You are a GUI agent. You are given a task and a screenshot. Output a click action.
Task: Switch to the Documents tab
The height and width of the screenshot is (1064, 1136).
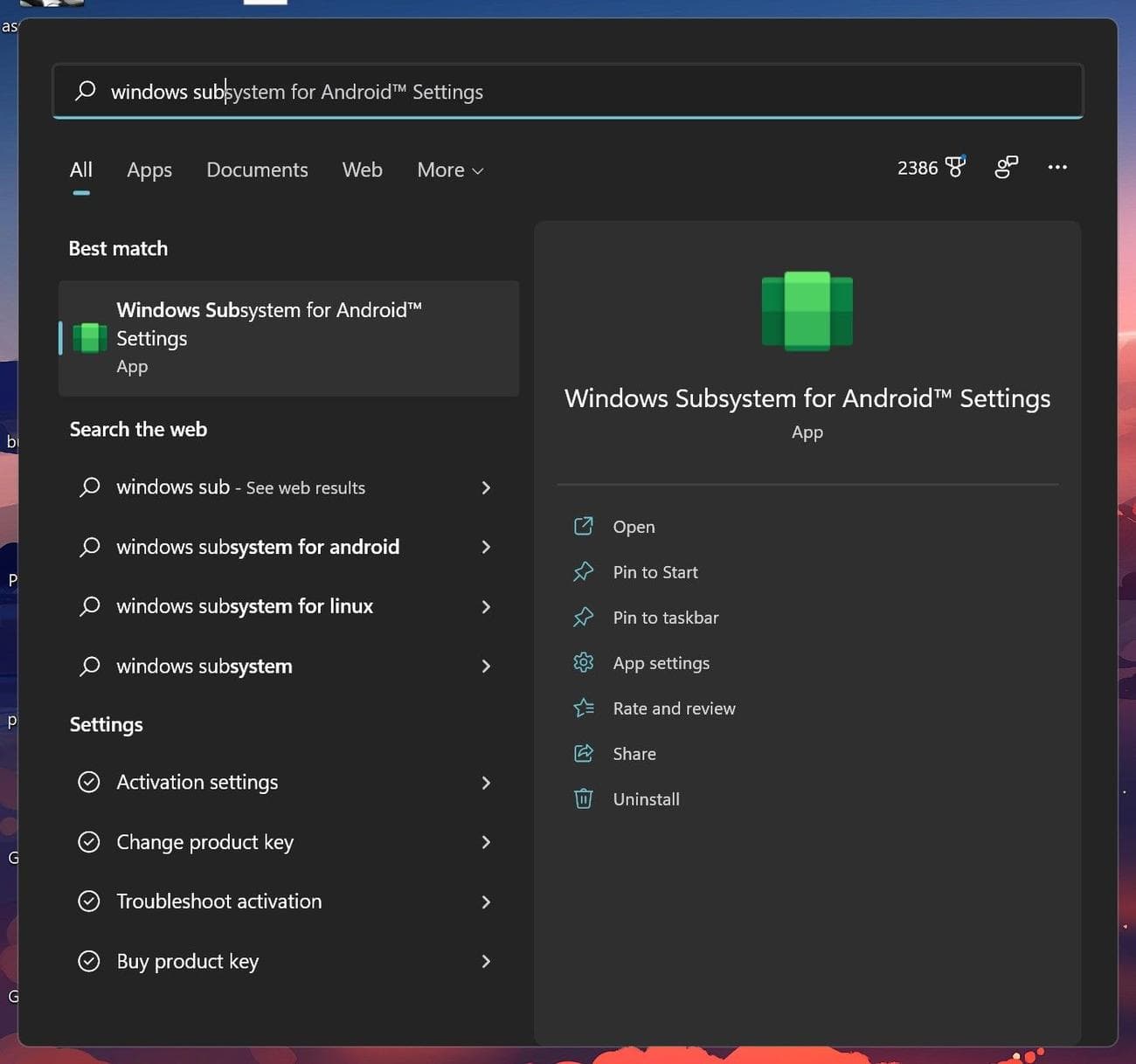point(257,169)
